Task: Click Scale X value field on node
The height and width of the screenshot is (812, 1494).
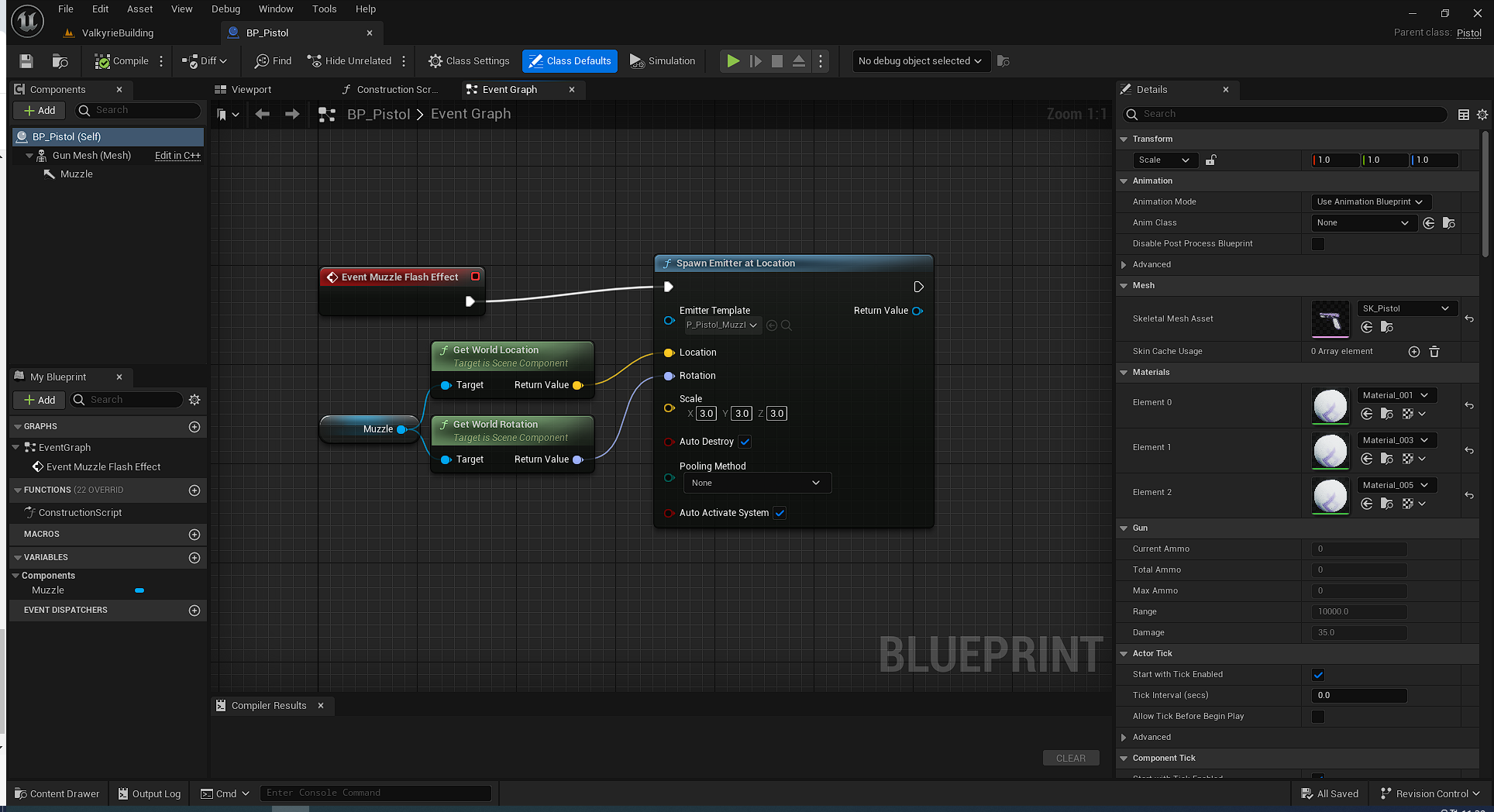Action: click(706, 414)
